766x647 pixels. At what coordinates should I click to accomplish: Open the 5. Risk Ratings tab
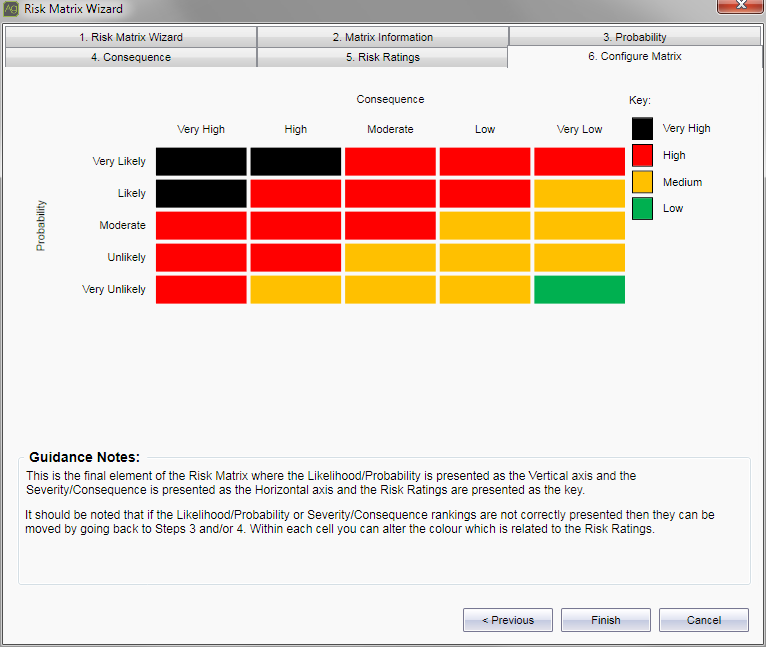tap(383, 57)
